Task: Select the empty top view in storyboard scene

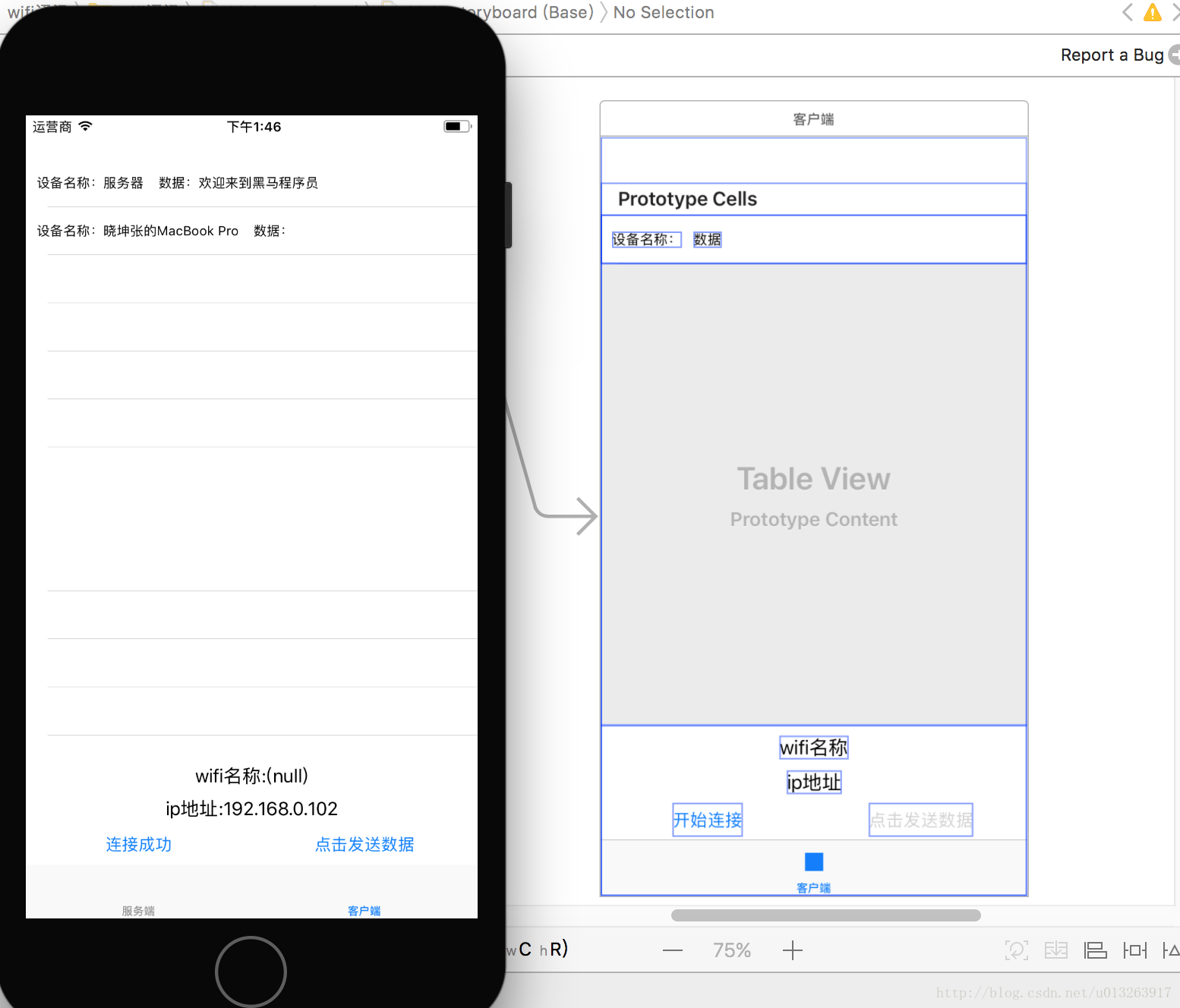Action: coord(814,160)
